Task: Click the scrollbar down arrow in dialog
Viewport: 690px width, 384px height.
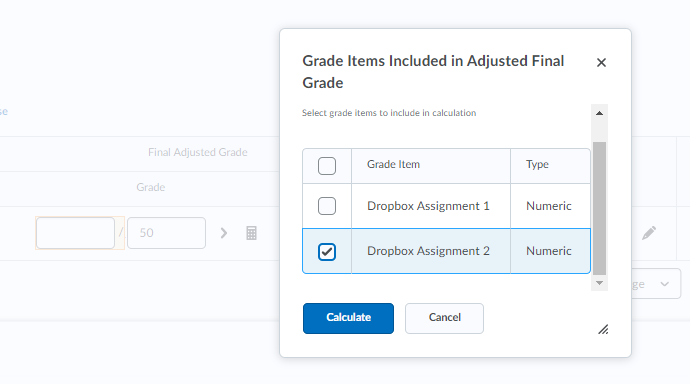Action: tap(599, 283)
